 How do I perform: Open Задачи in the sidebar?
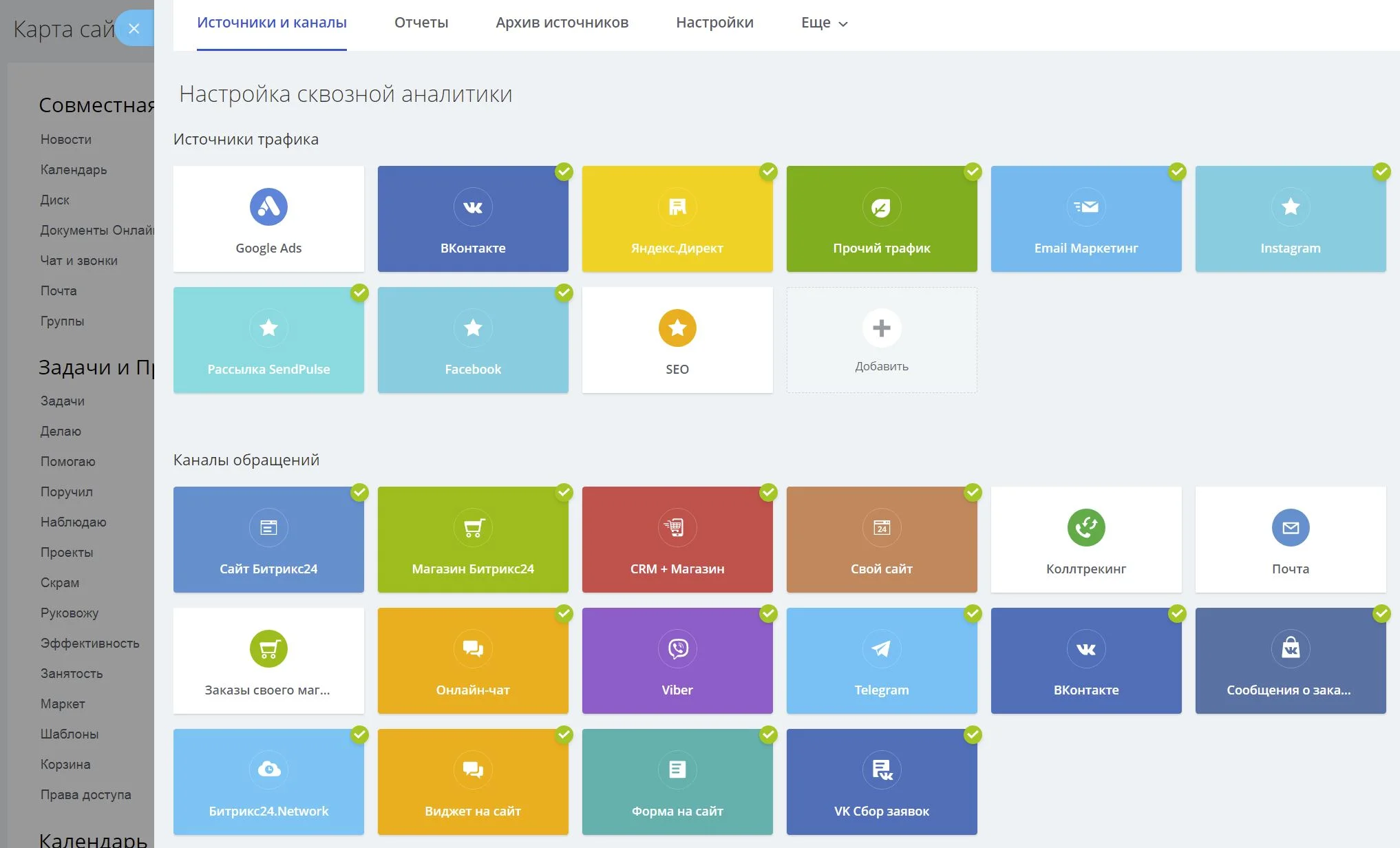[x=63, y=401]
